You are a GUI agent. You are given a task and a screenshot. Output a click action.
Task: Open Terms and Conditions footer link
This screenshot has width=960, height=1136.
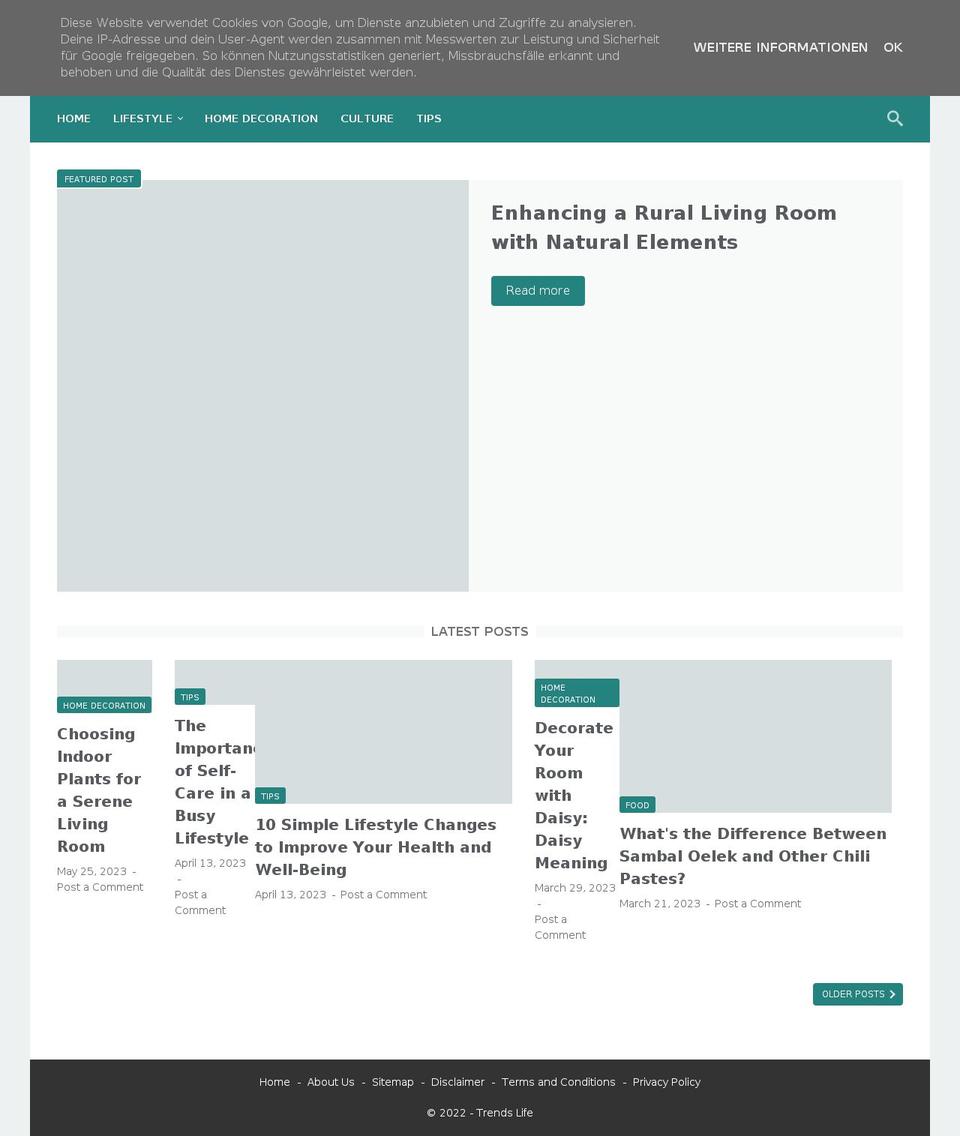(x=559, y=1082)
